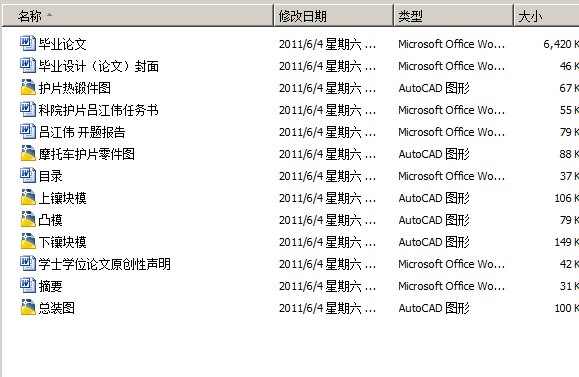Click the AutoCAD icon for 凸模

tap(28, 220)
